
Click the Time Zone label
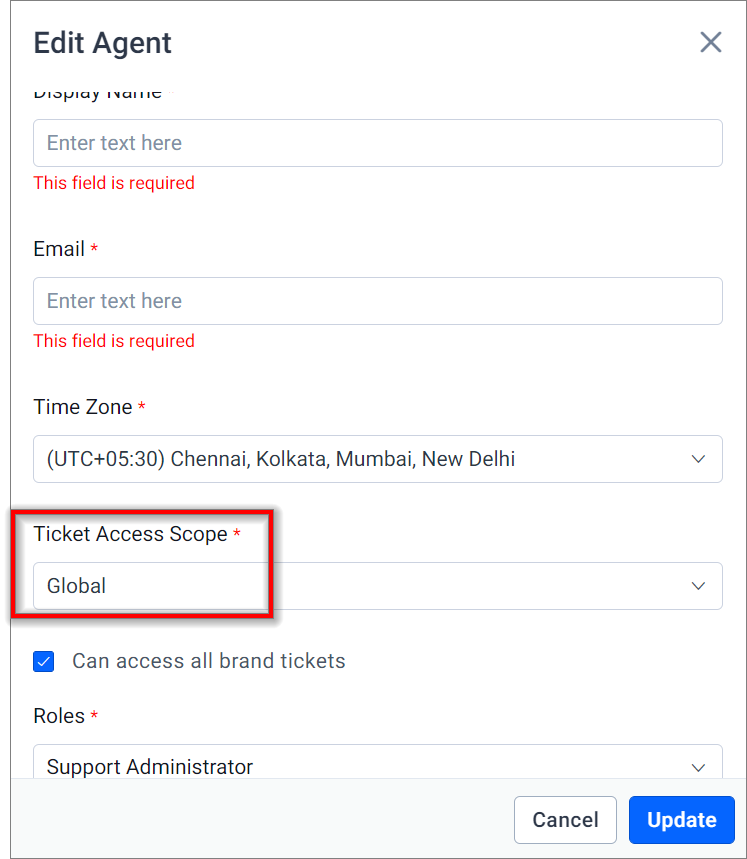tap(83, 407)
